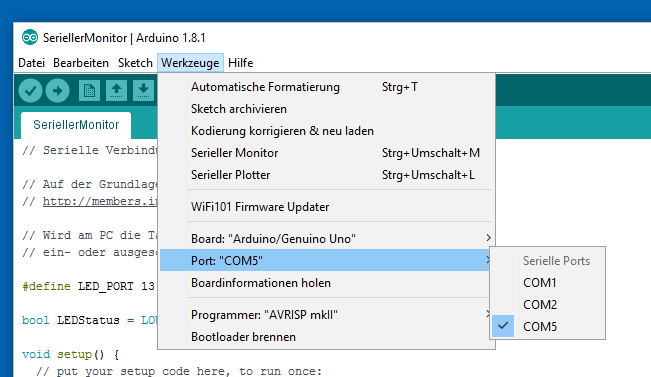Open the Hilfe menu
The height and width of the screenshot is (377, 651).
pos(240,63)
